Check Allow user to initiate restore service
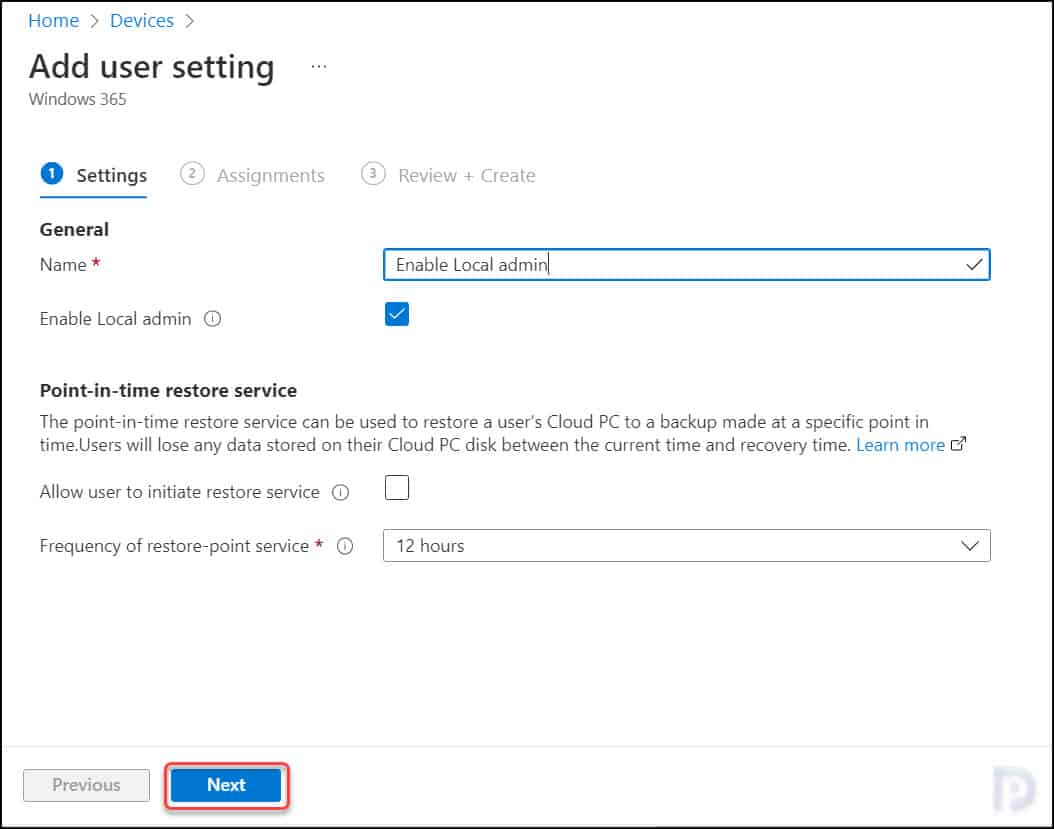The image size is (1054, 829). [397, 487]
